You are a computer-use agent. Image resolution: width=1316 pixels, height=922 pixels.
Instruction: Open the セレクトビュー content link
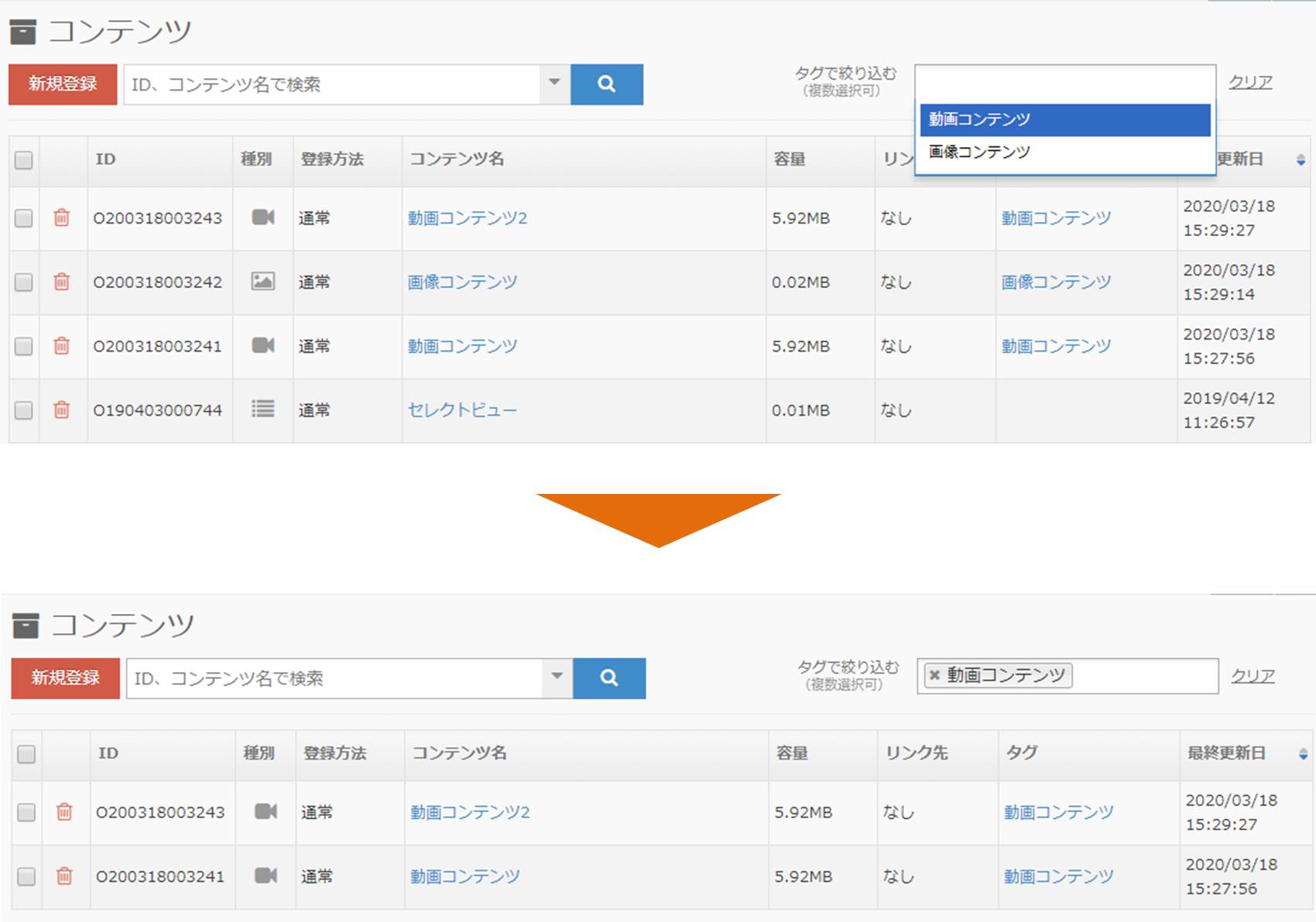[462, 410]
